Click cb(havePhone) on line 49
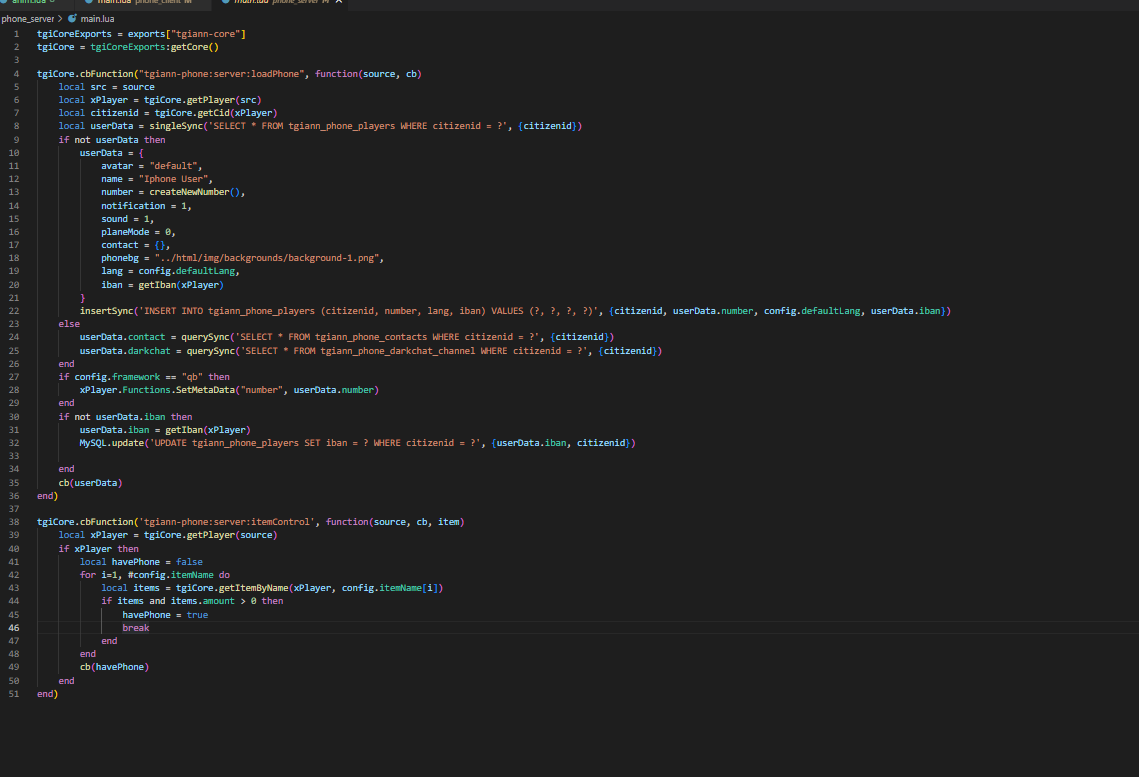This screenshot has height=777, width=1139. 114,668
